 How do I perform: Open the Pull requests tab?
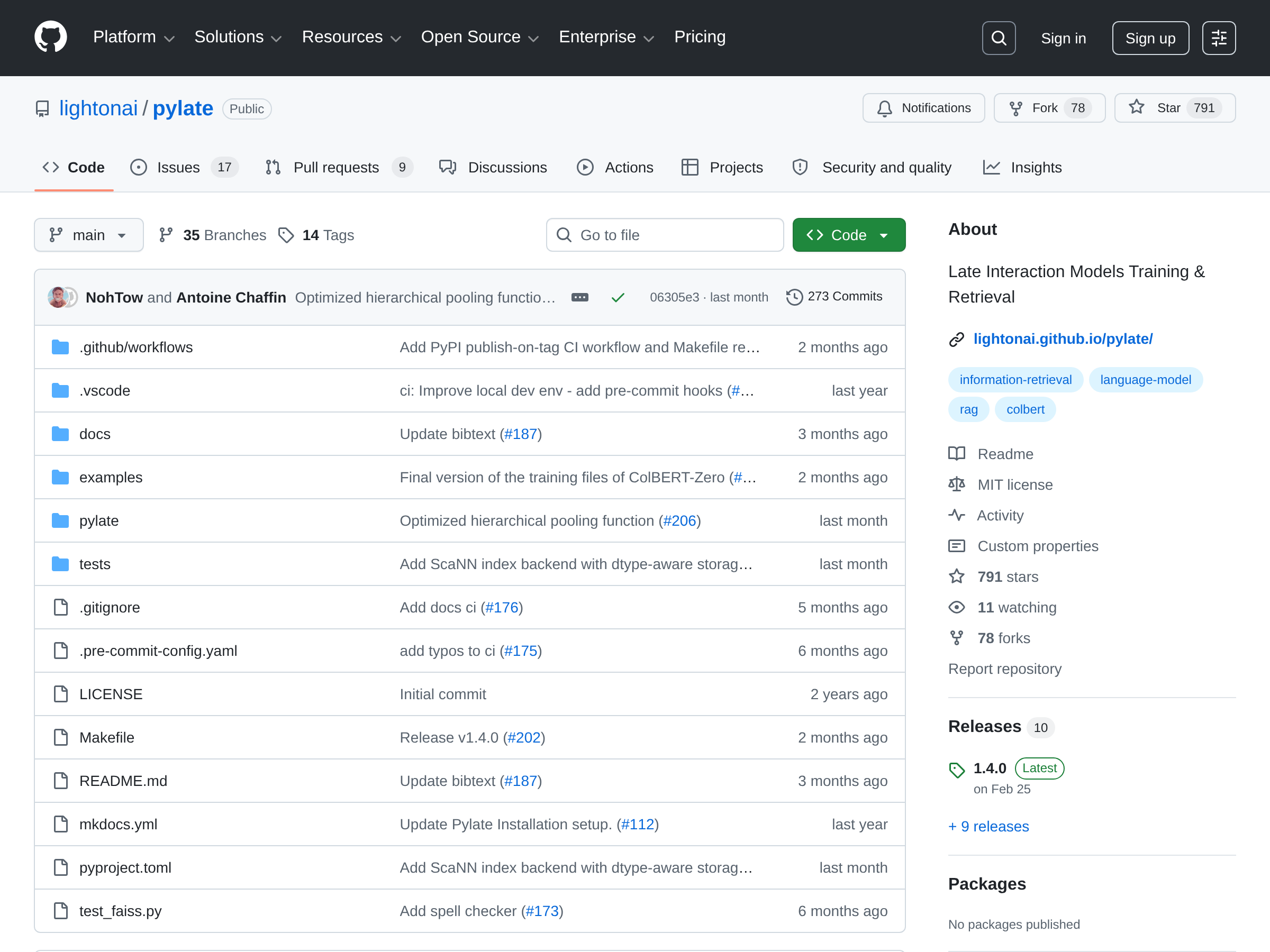click(337, 167)
